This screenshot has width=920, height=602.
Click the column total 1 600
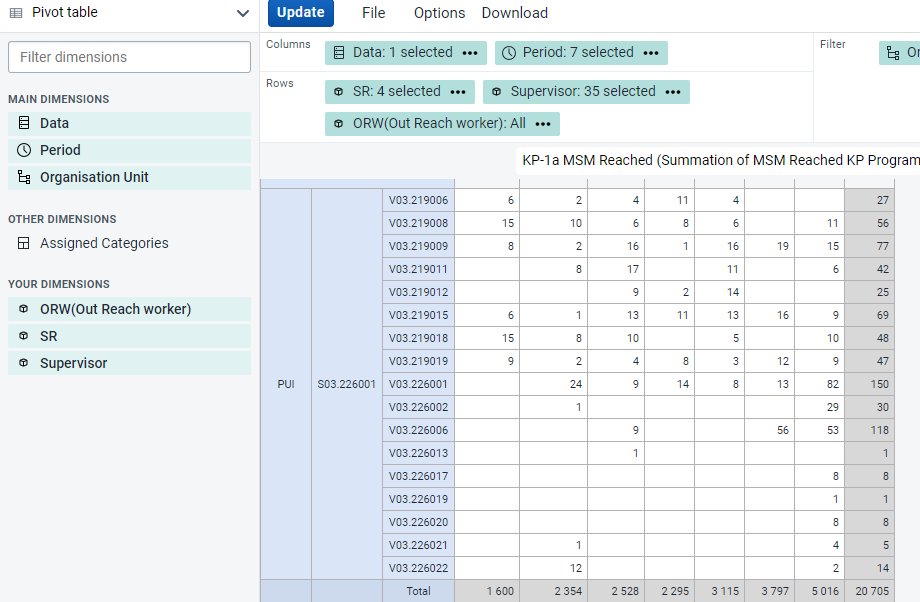point(487,591)
